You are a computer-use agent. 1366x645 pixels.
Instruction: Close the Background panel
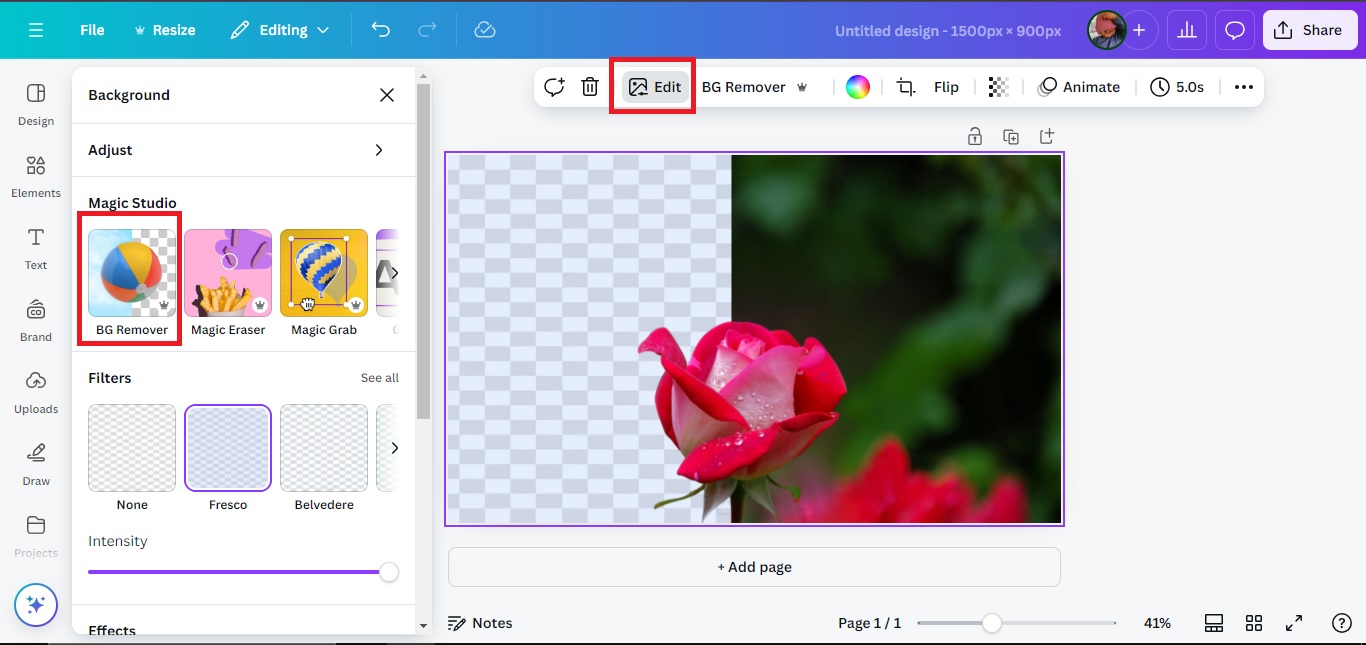387,95
